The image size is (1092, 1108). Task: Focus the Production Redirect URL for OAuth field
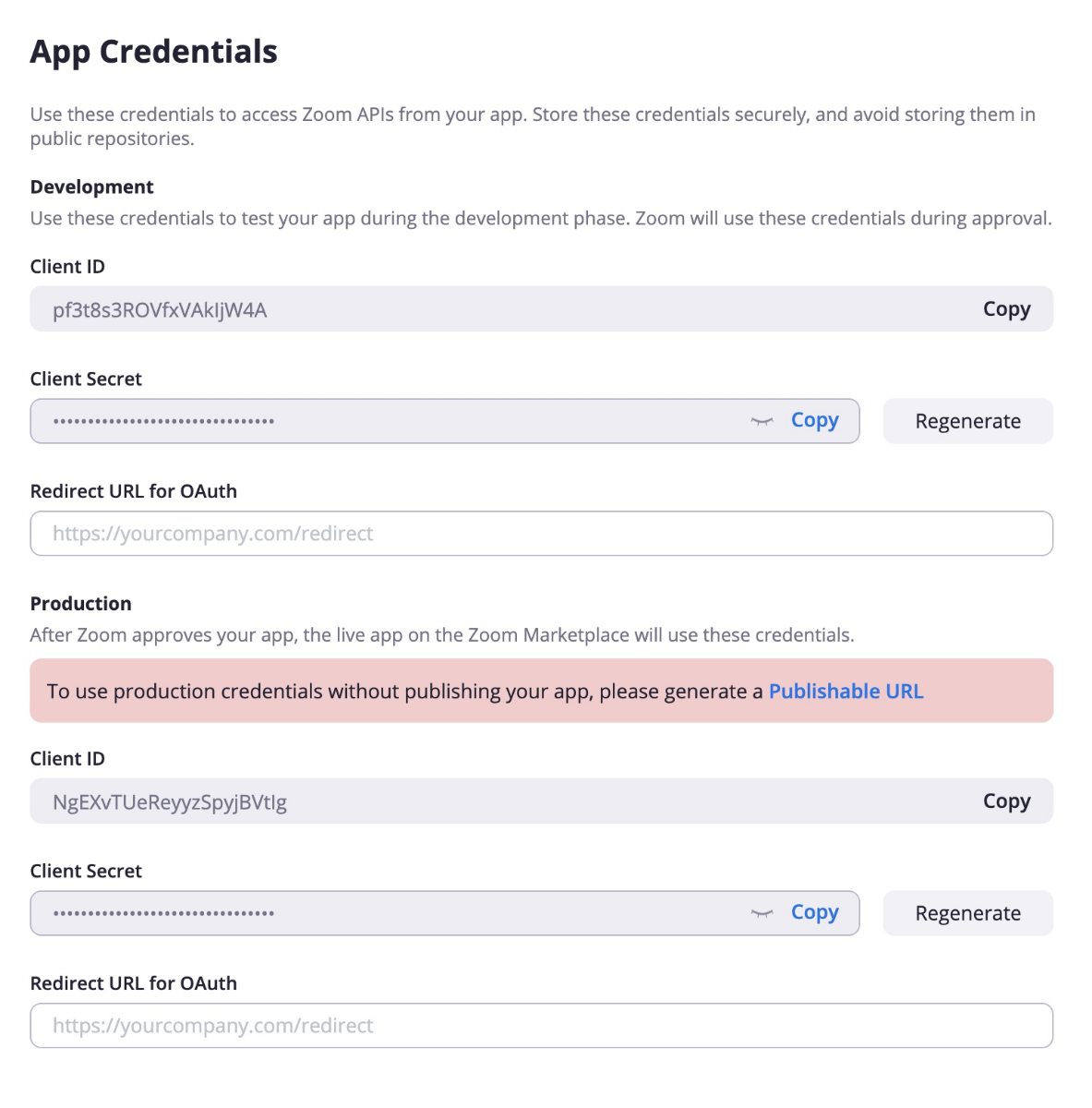[541, 1026]
